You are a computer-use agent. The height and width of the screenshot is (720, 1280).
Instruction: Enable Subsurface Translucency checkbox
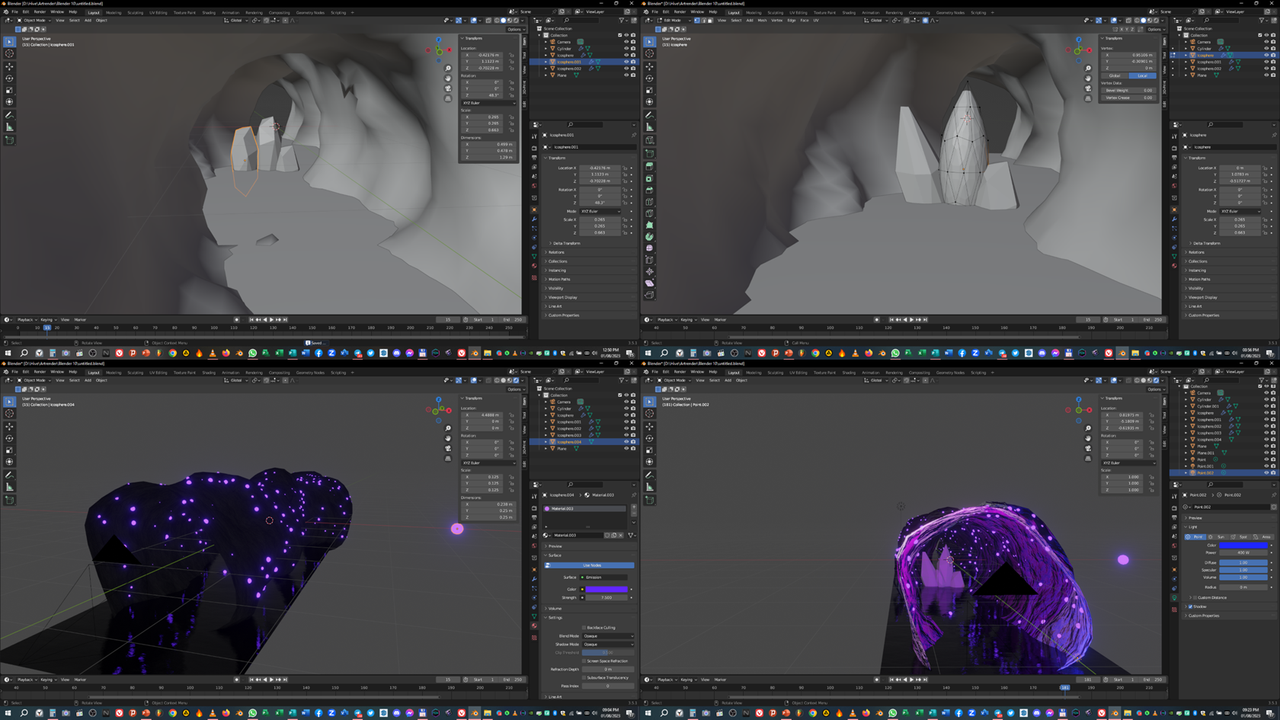(x=584, y=678)
